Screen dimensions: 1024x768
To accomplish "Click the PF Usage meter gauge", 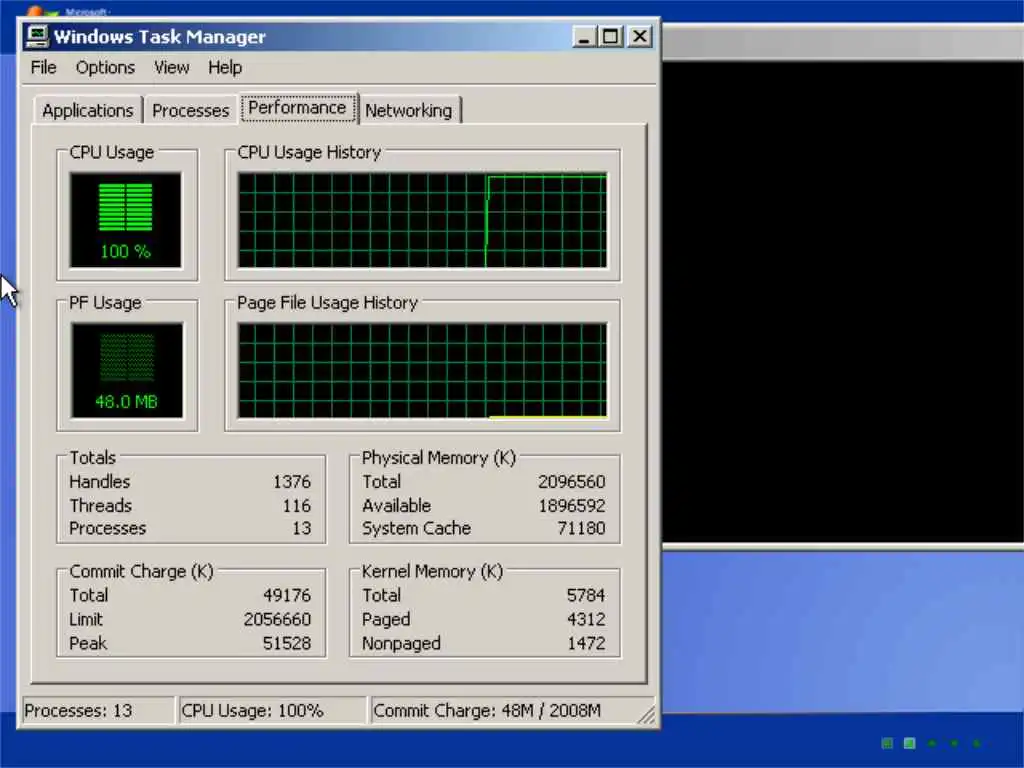I will click(x=127, y=370).
